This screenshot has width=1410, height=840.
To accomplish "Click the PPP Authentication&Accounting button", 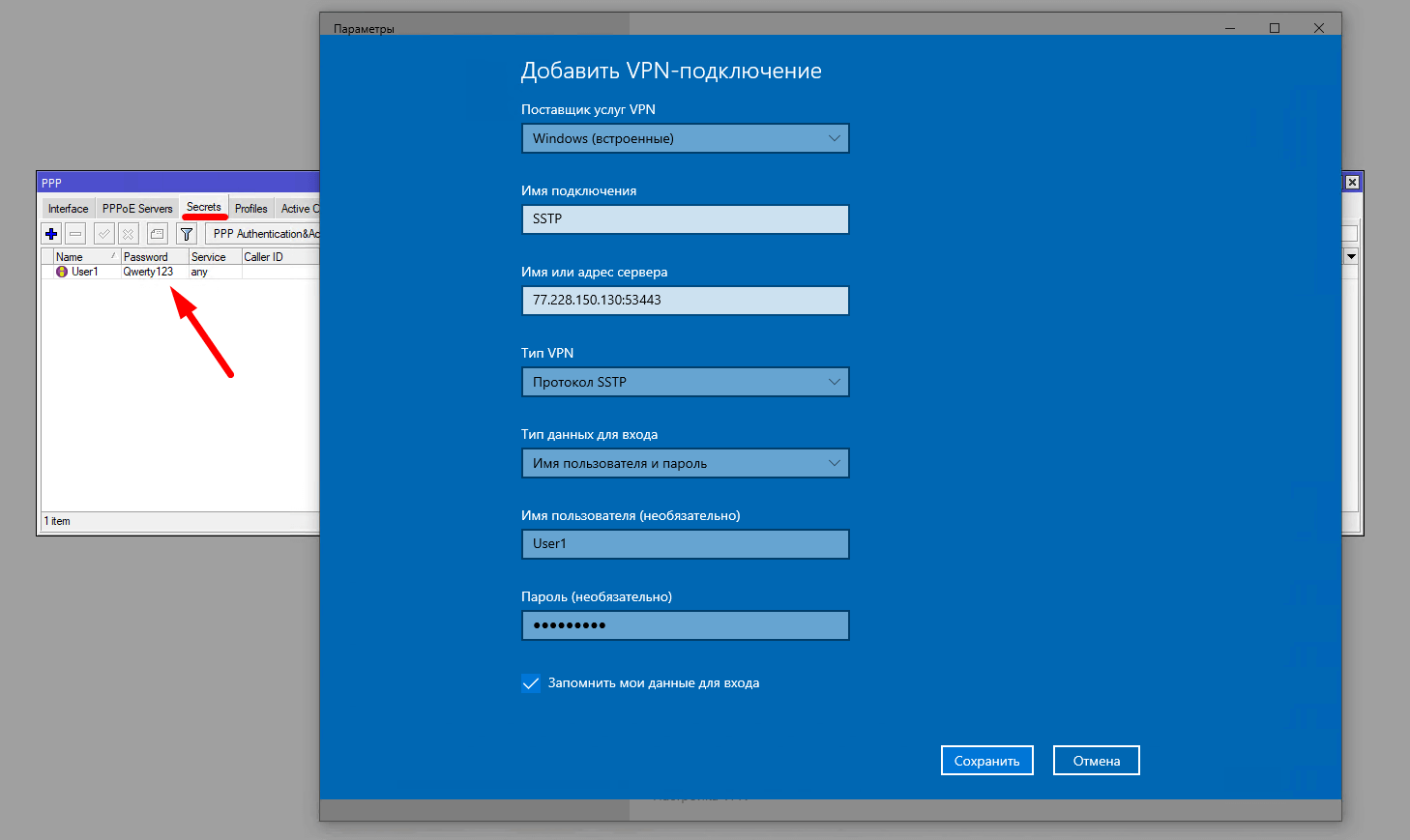I will pyautogui.click(x=263, y=234).
